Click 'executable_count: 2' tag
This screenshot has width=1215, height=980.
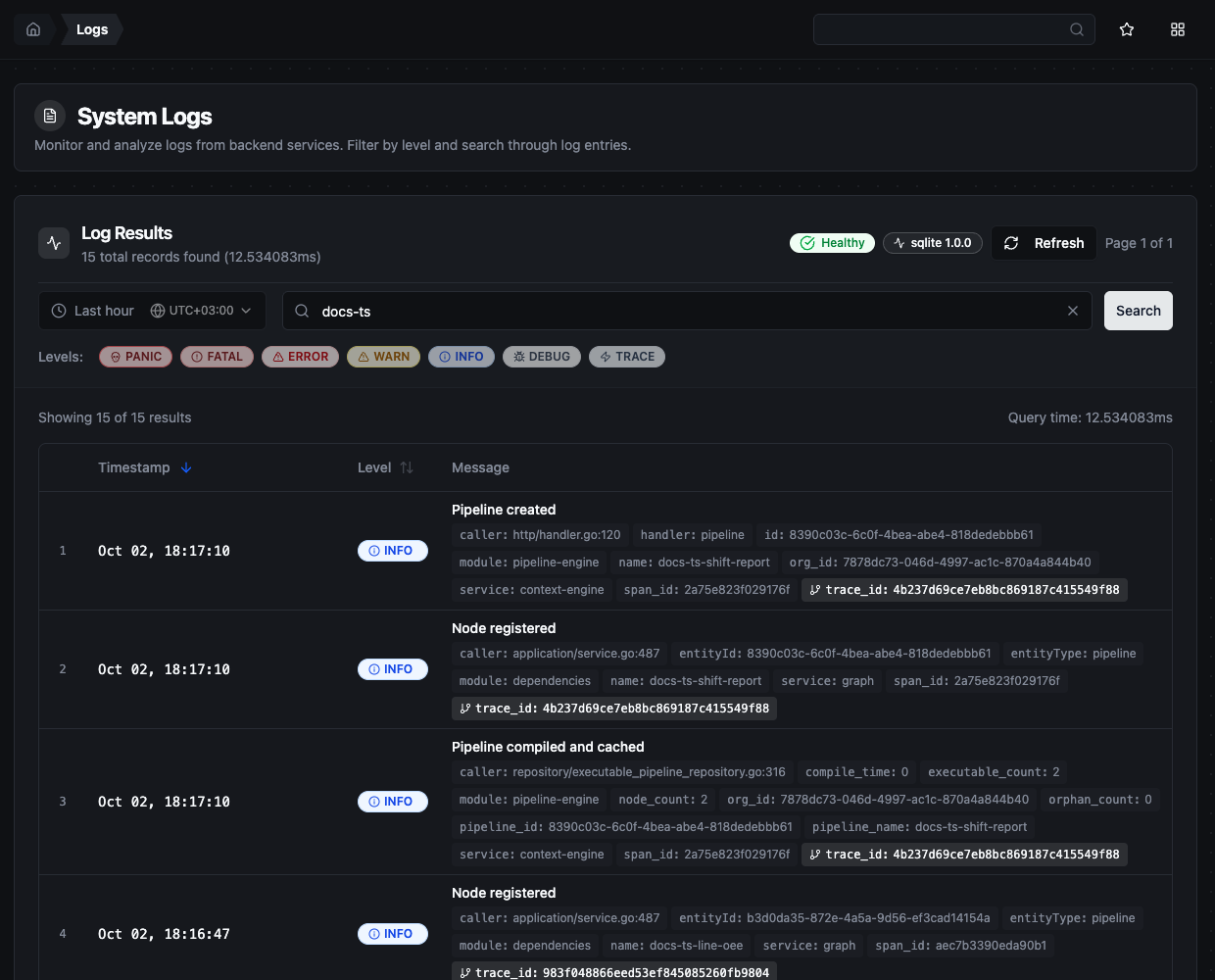coord(994,772)
